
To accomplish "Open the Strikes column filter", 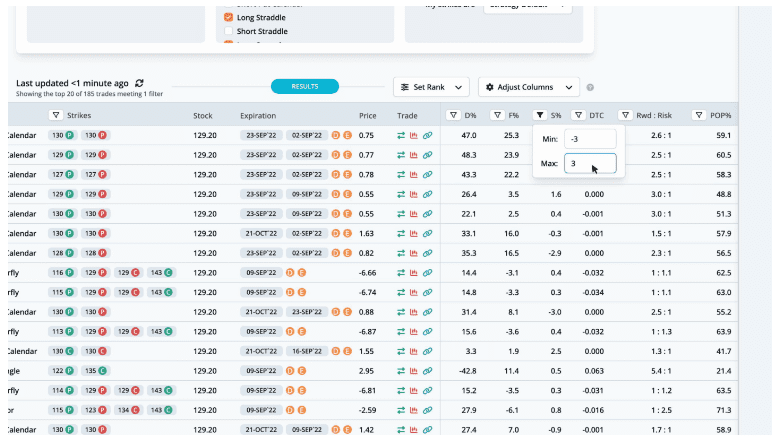I will [54, 115].
